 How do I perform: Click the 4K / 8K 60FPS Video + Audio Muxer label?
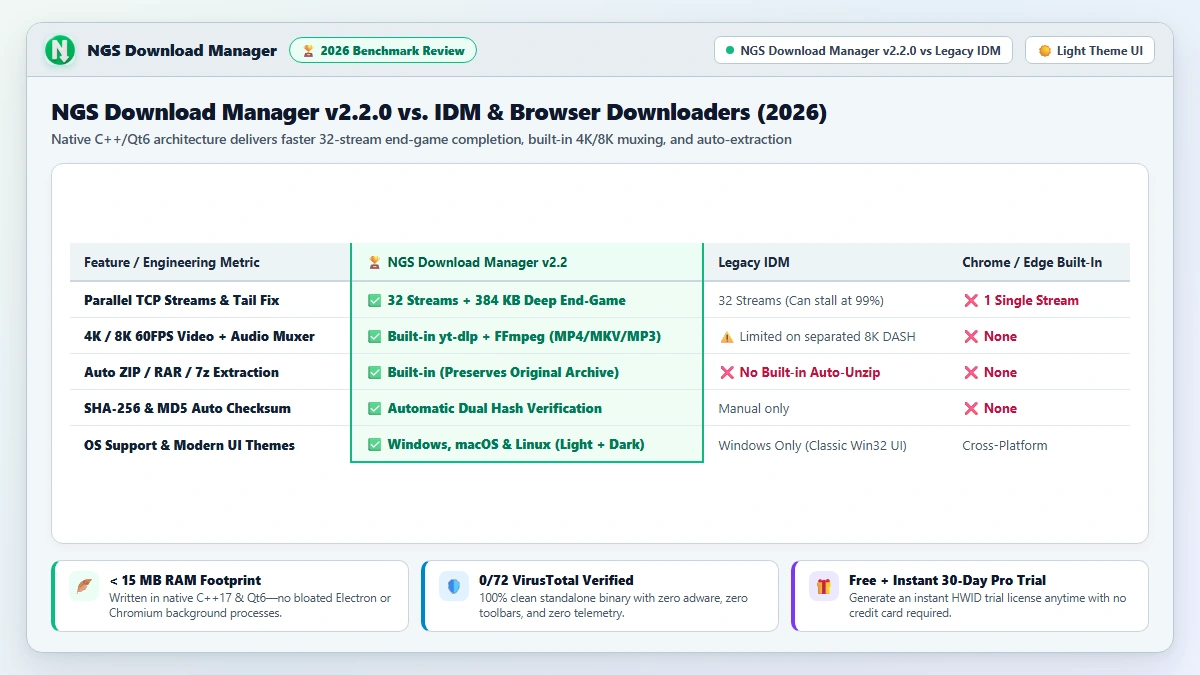point(199,336)
